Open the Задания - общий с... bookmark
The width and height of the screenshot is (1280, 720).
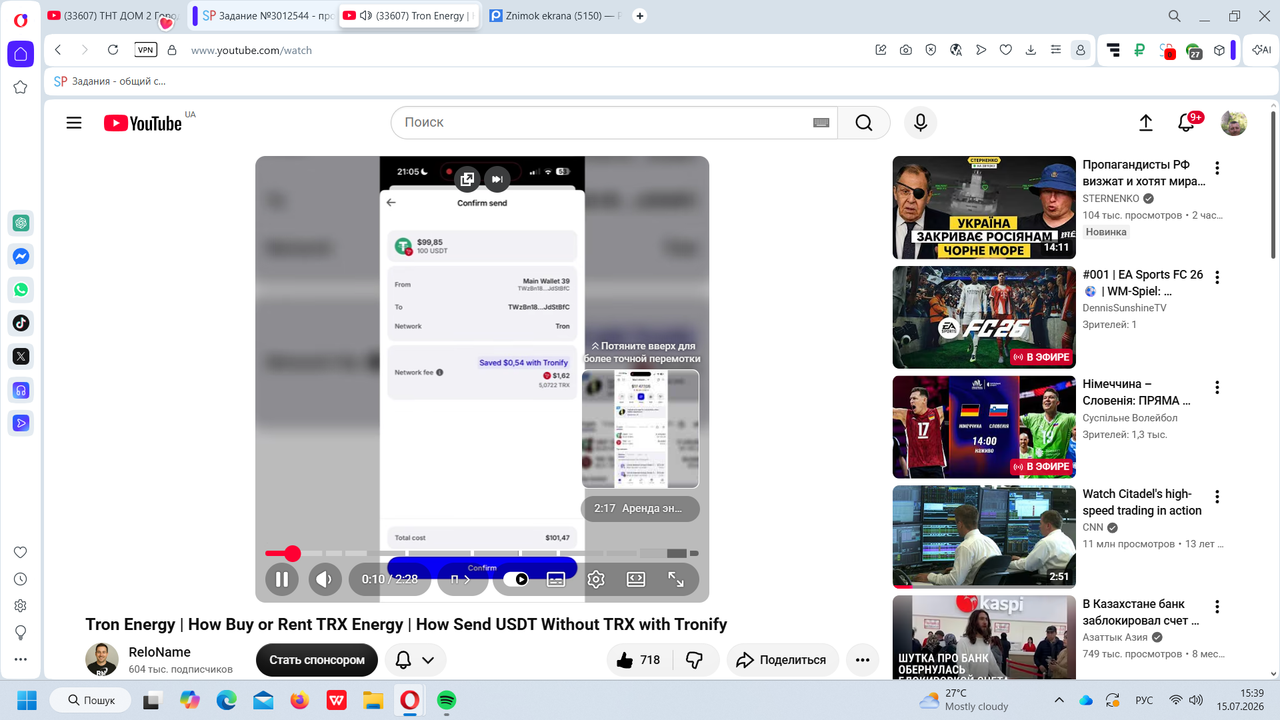click(110, 81)
